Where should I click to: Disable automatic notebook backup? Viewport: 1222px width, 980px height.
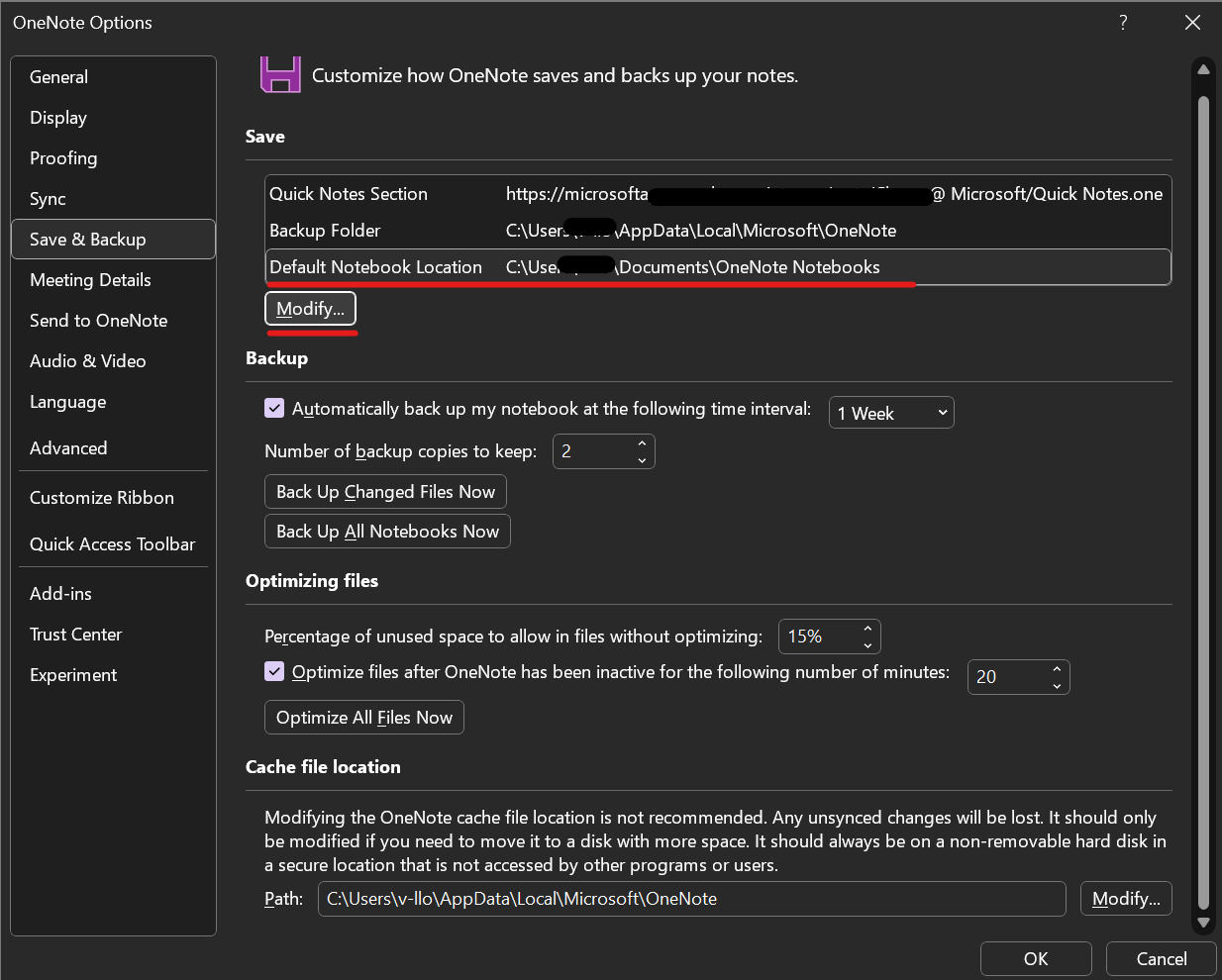(x=273, y=407)
